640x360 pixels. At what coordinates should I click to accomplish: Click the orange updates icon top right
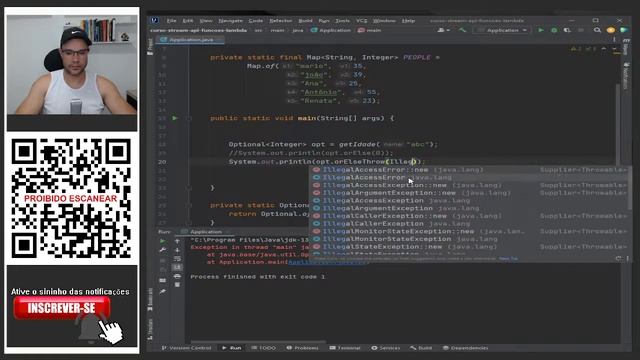(x=611, y=30)
